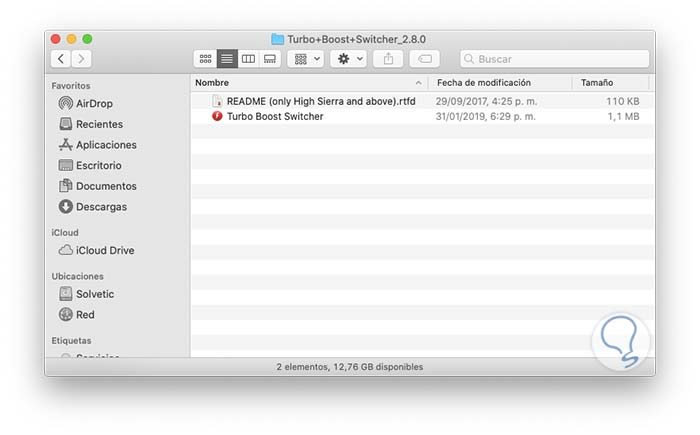Click the 31/01/2019 modification date cell
Screen dimensions: 700x435
tap(485, 117)
